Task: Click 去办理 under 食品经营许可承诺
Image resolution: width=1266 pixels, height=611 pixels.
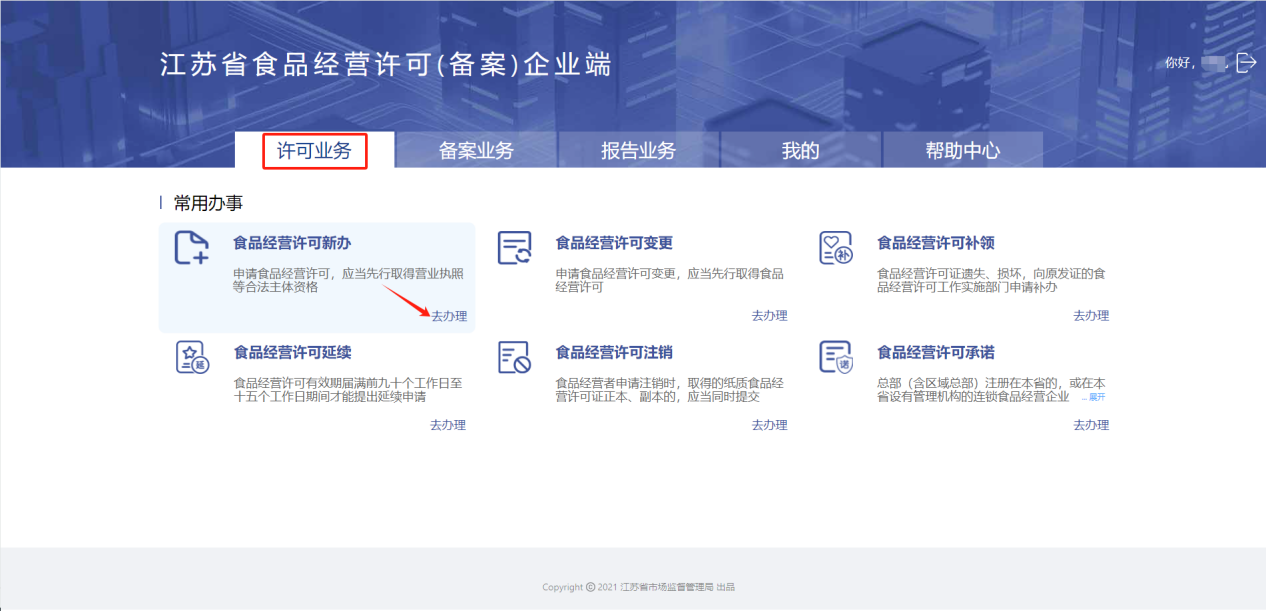Action: point(1091,425)
